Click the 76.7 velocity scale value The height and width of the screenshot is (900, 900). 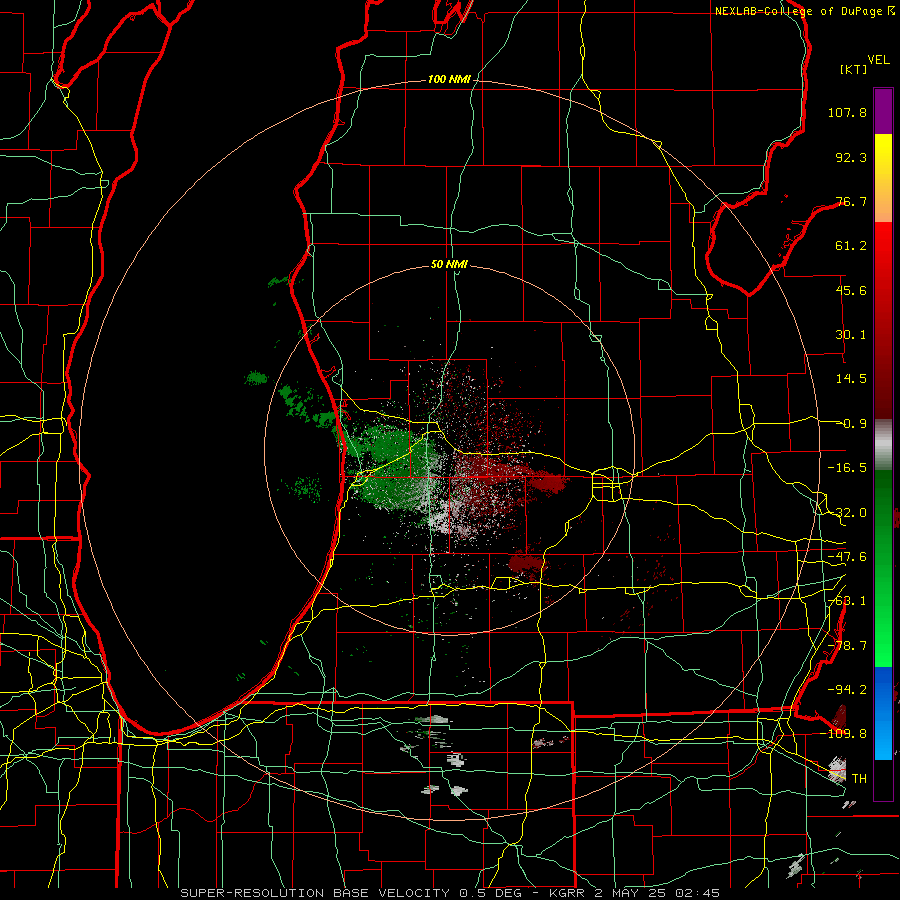851,201
